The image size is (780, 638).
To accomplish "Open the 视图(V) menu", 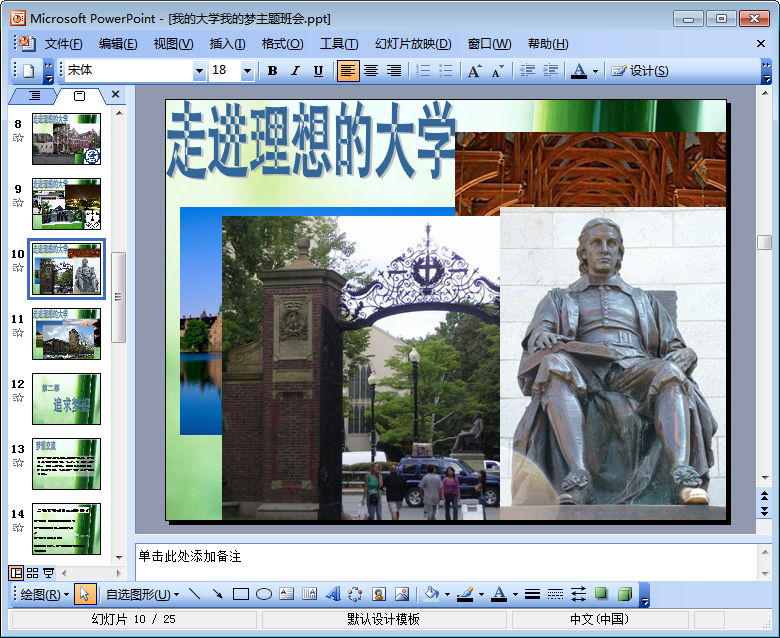I will (173, 44).
